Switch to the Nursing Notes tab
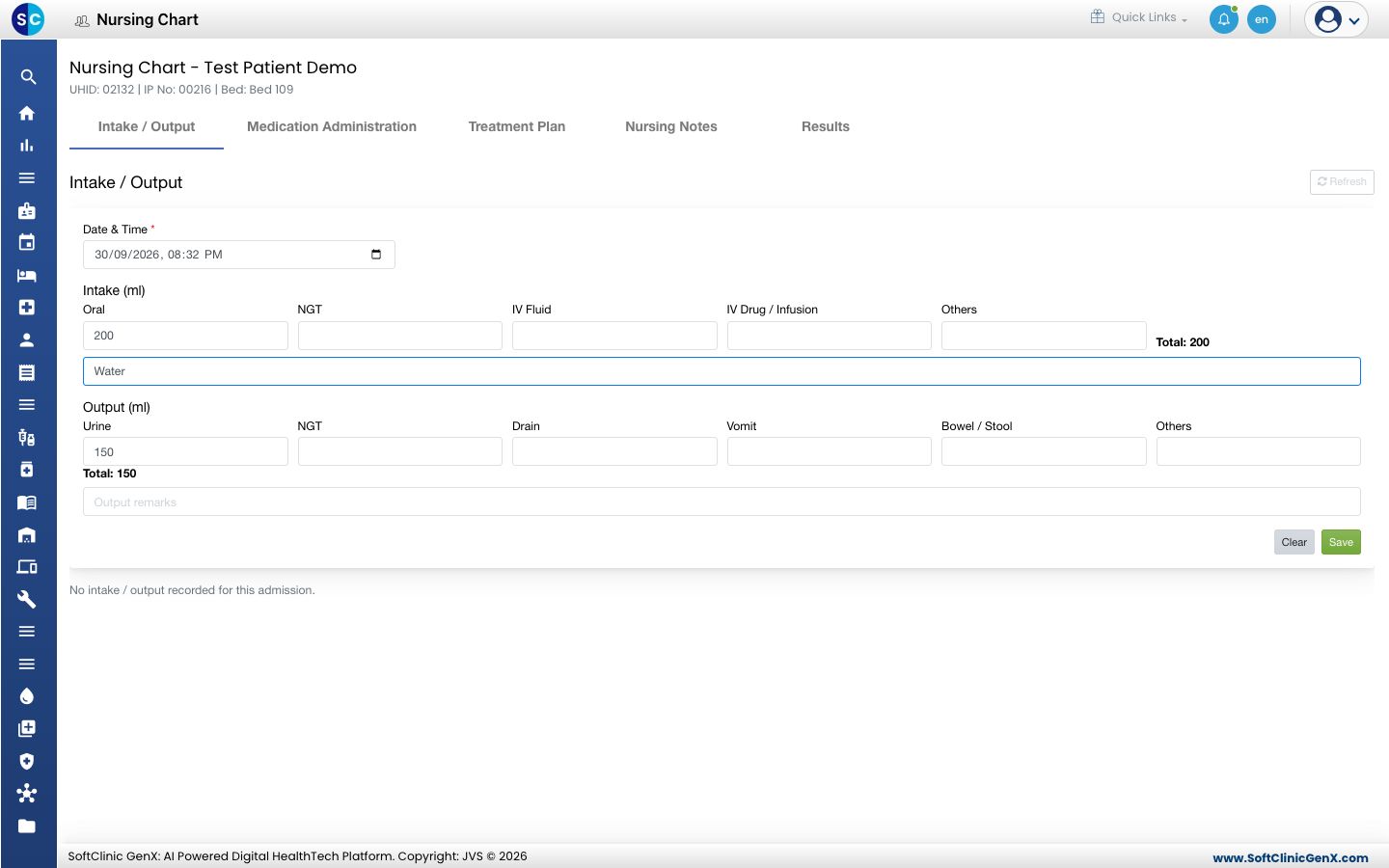 click(671, 126)
